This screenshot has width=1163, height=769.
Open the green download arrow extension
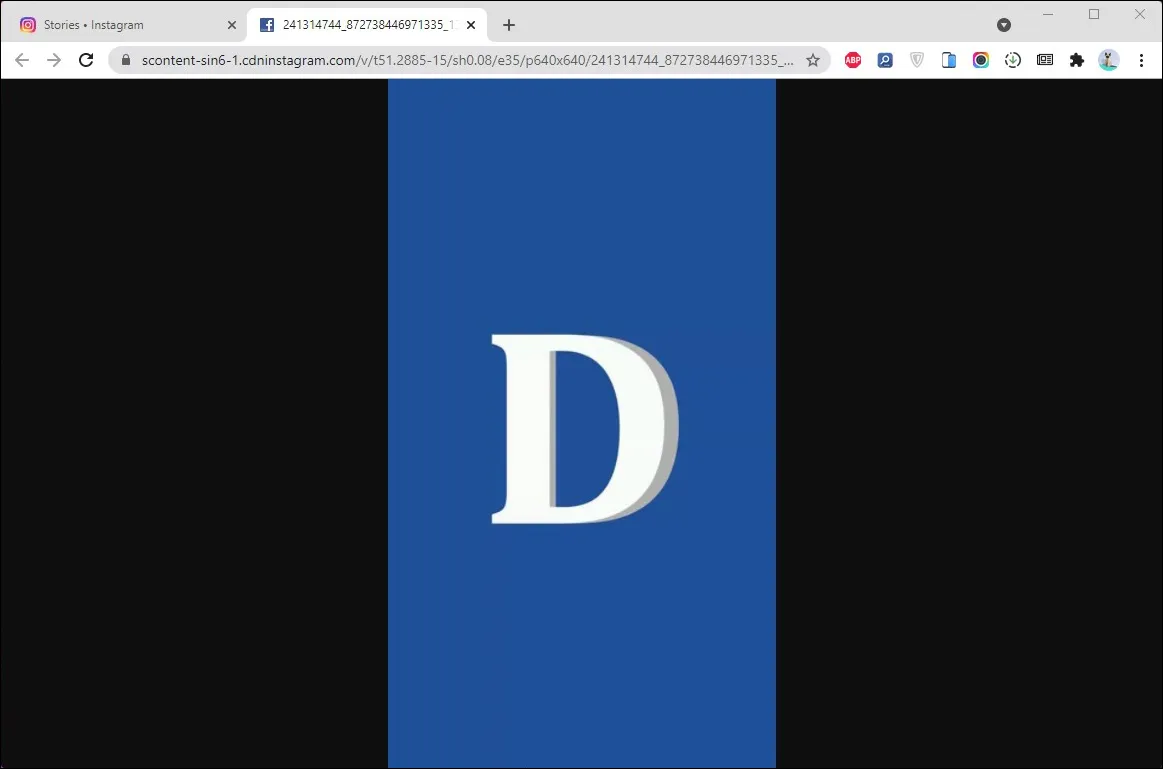pyautogui.click(x=1013, y=60)
